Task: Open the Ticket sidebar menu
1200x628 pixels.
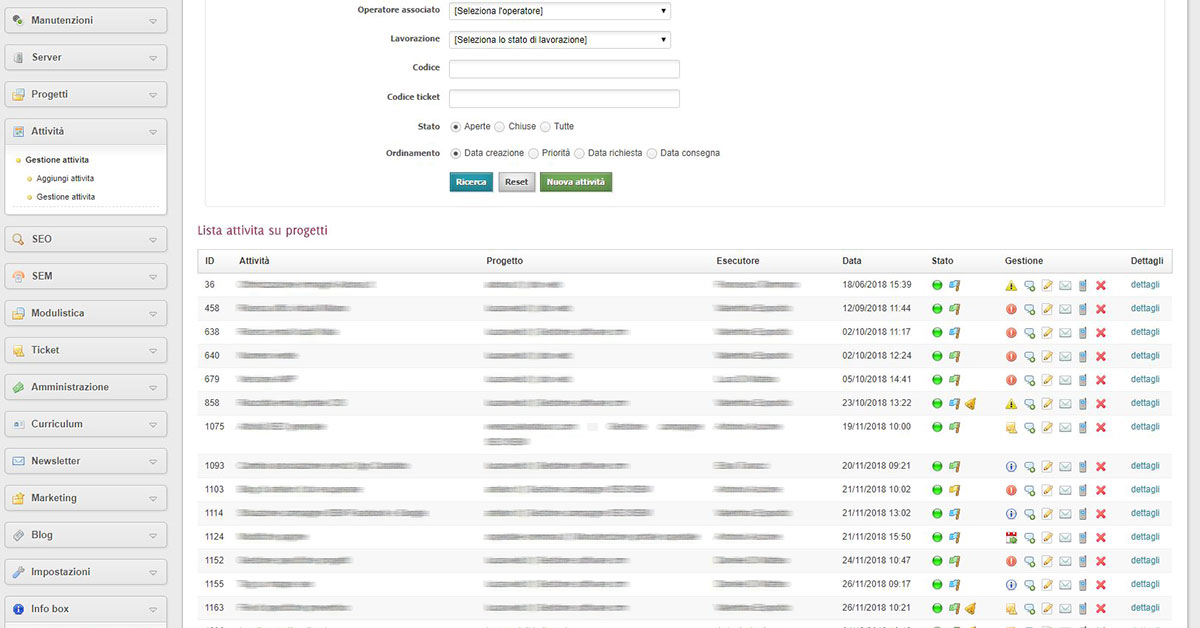Action: [x=86, y=350]
